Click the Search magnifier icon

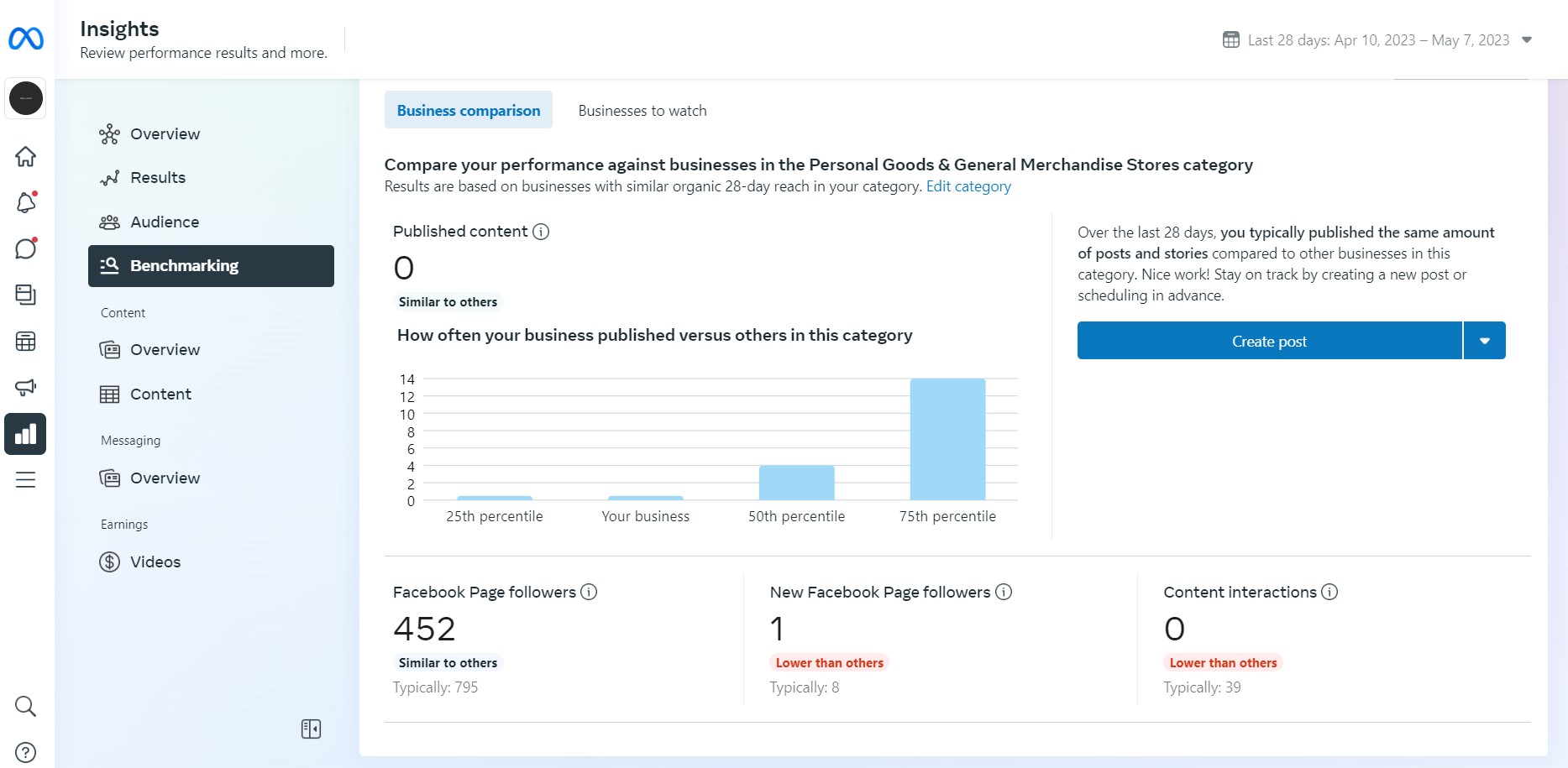tap(25, 707)
